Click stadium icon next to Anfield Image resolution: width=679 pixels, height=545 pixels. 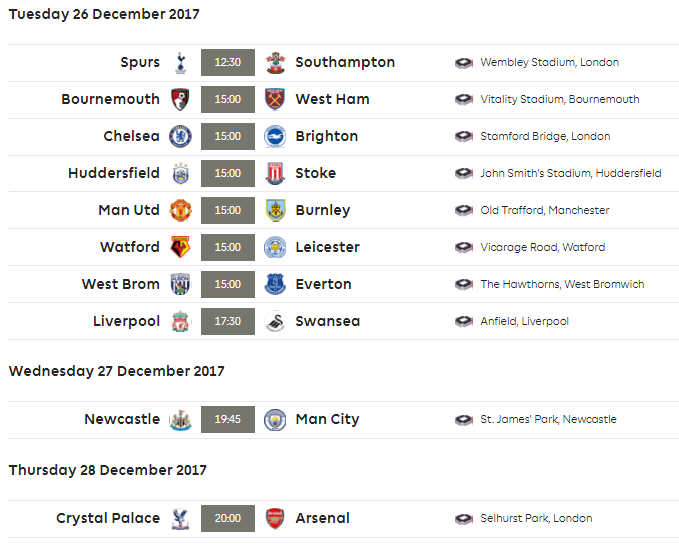coord(464,322)
